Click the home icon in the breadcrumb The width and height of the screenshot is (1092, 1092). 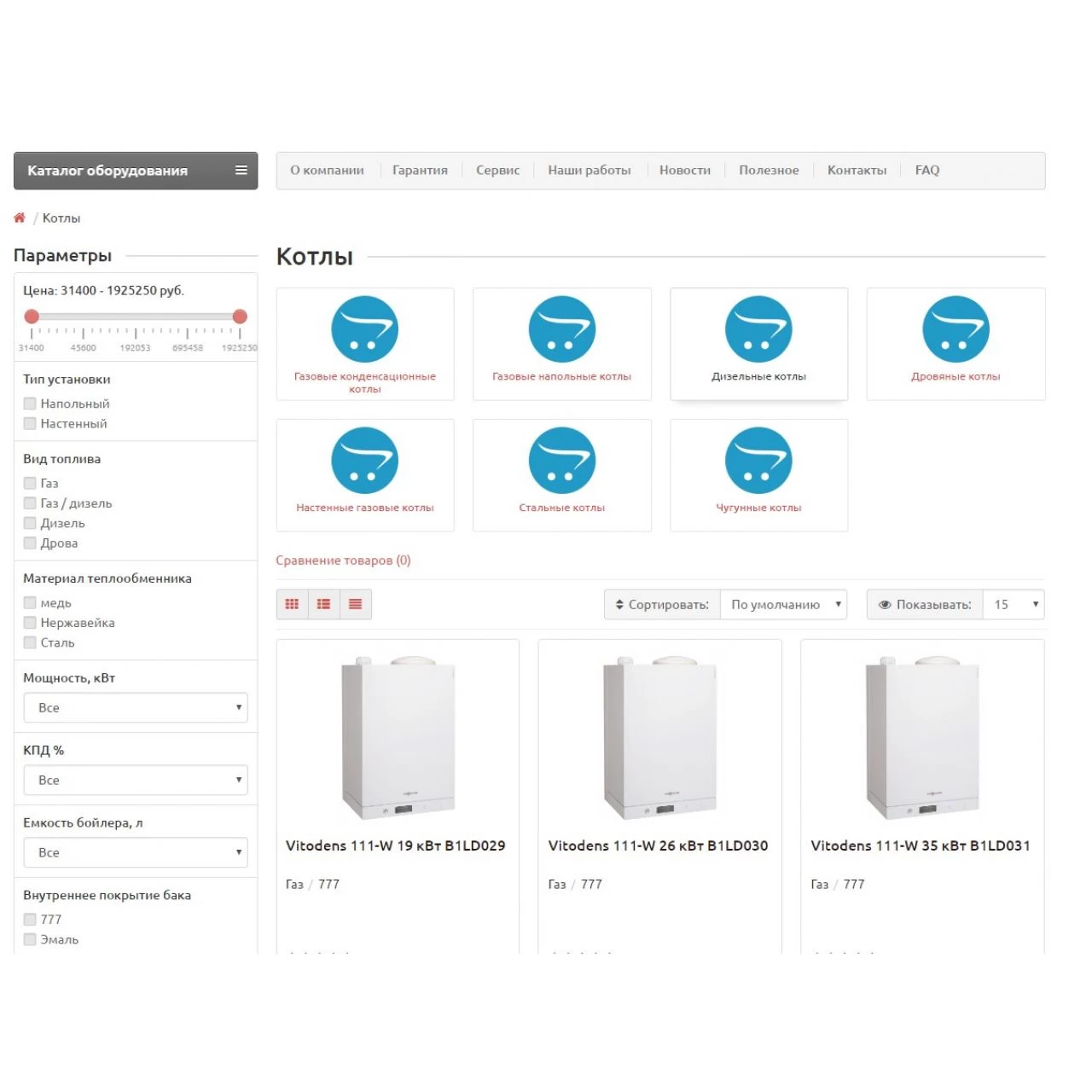tap(20, 218)
